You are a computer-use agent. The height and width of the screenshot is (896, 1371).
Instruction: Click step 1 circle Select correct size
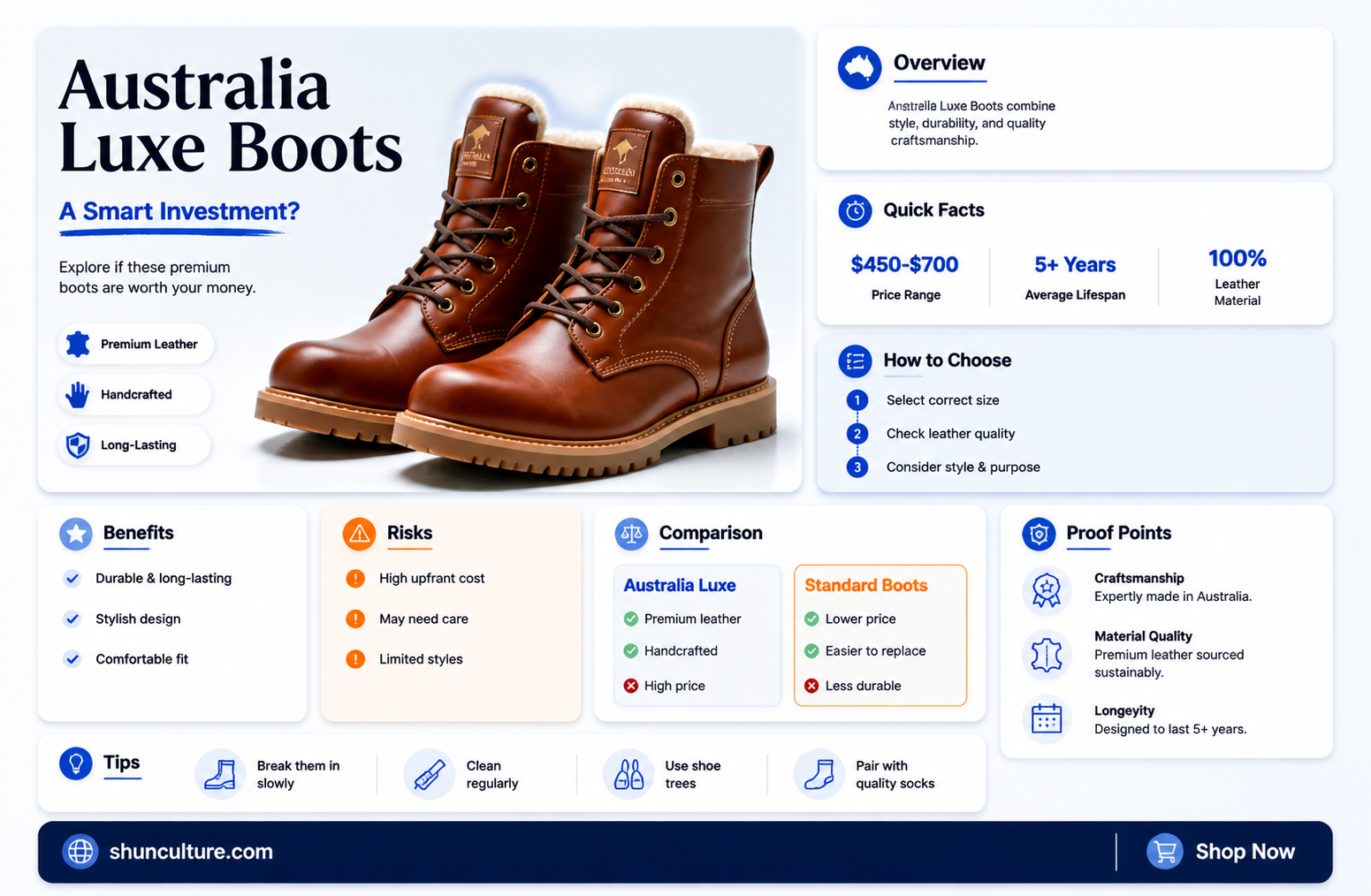(x=857, y=400)
